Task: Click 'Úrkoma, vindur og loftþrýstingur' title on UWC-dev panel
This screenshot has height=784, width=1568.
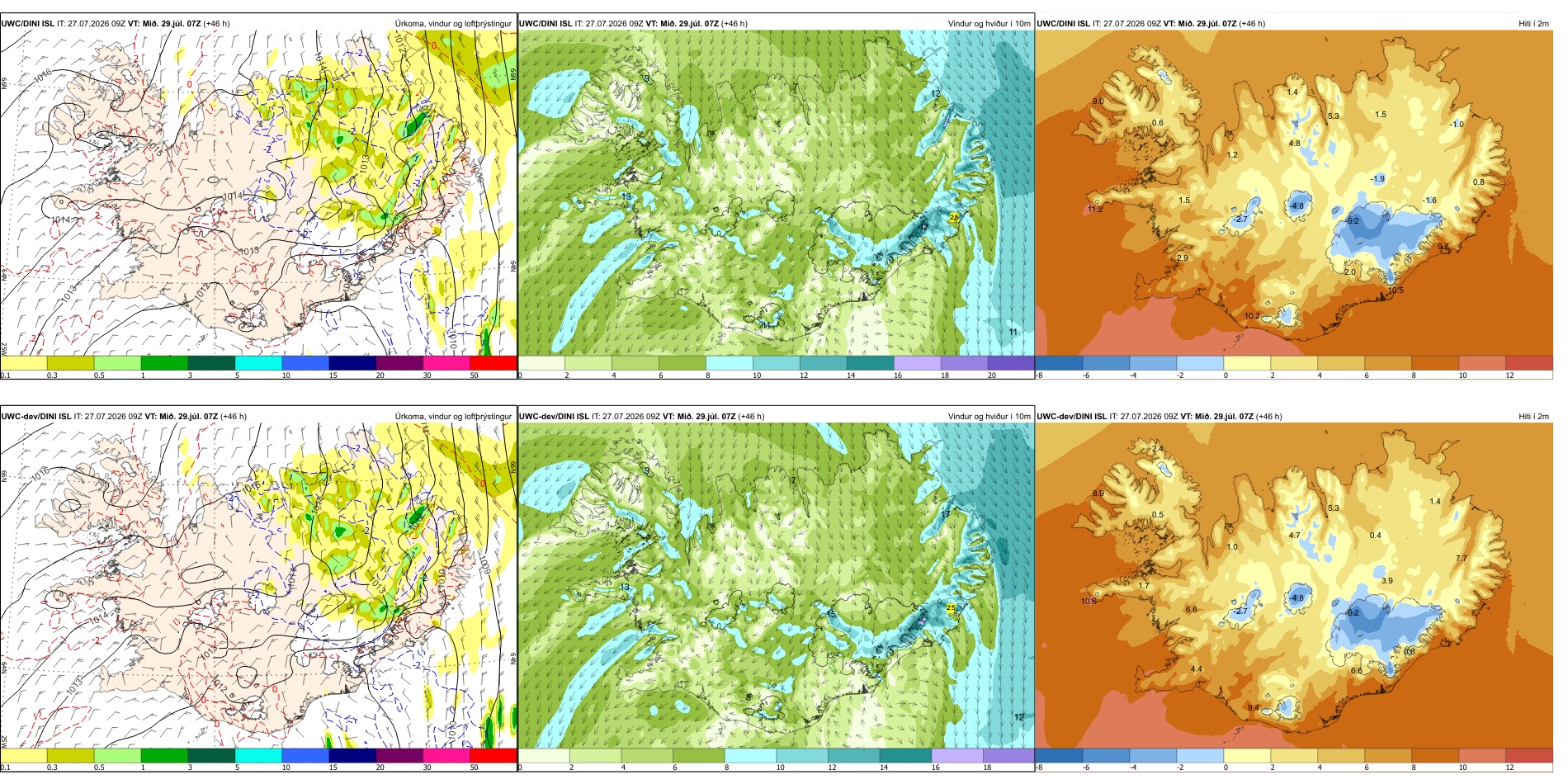Action: click(x=453, y=417)
